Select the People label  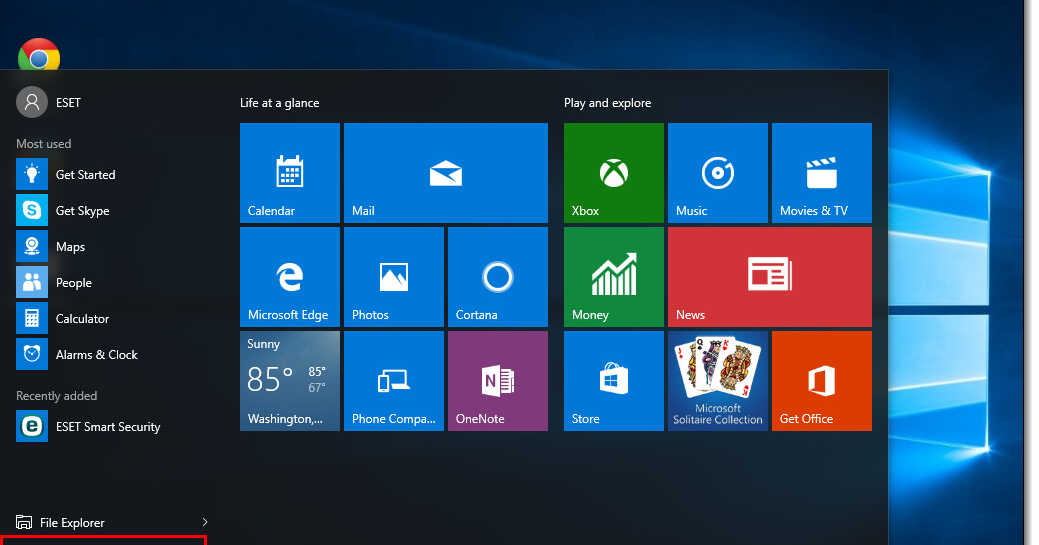[74, 283]
